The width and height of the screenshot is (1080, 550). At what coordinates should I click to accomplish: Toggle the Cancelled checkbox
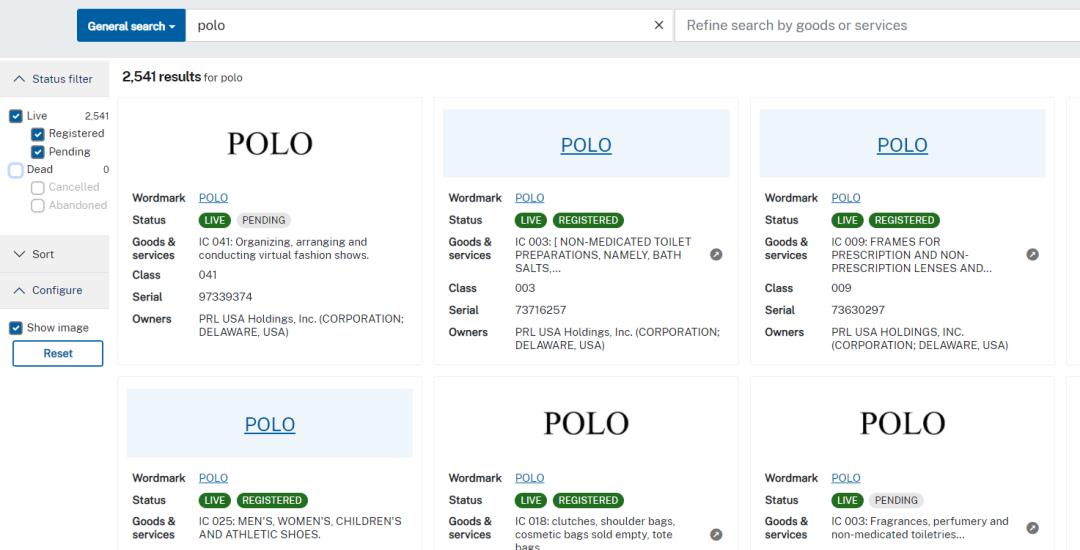pos(38,187)
